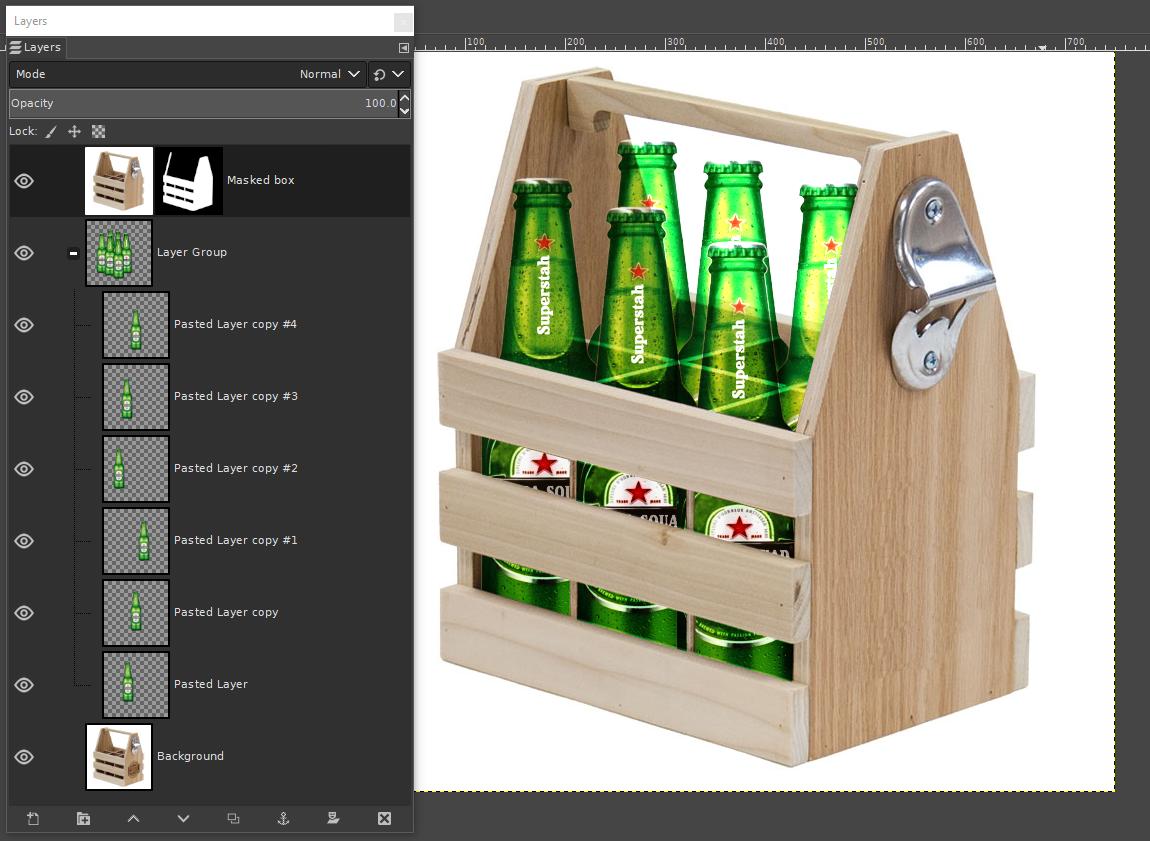Screen dimensions: 1150x841
Task: Click the blend mode reset switch icon
Action: 379,74
